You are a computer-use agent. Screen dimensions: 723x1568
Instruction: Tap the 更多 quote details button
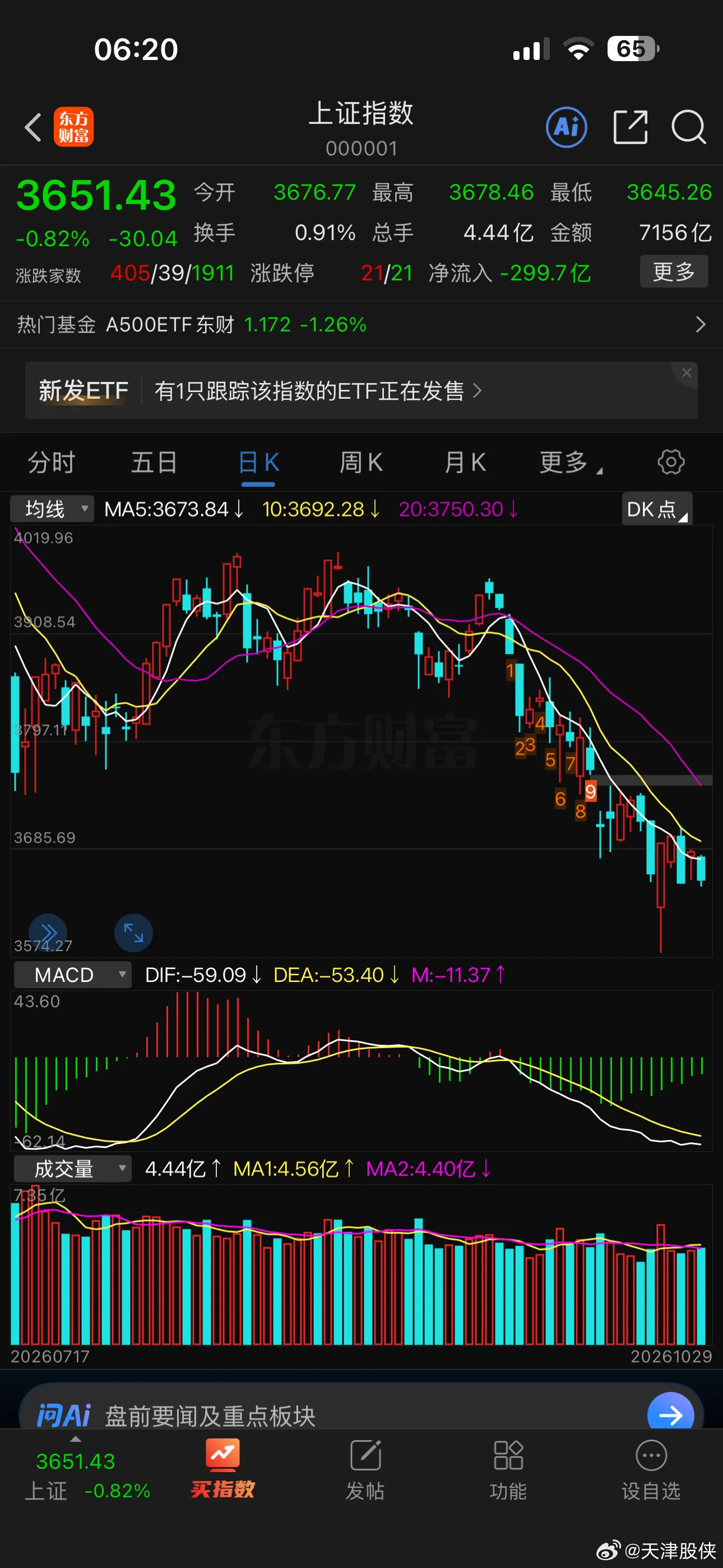674,271
